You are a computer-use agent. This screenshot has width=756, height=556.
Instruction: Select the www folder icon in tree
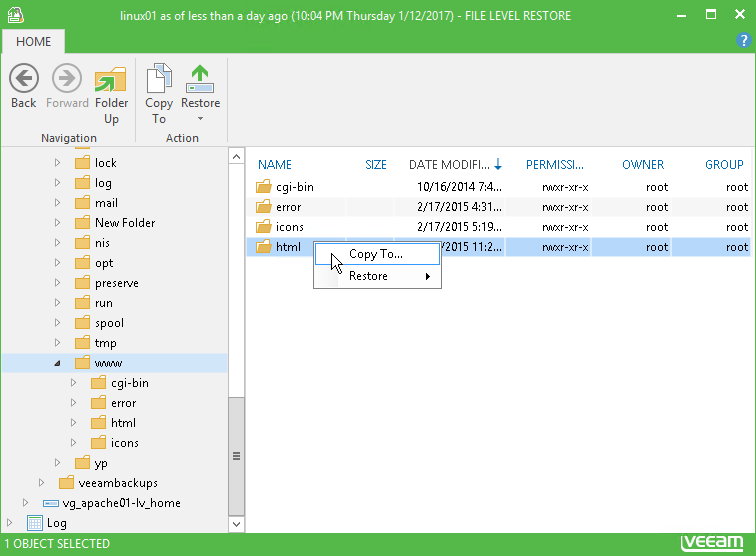[x=82, y=362]
